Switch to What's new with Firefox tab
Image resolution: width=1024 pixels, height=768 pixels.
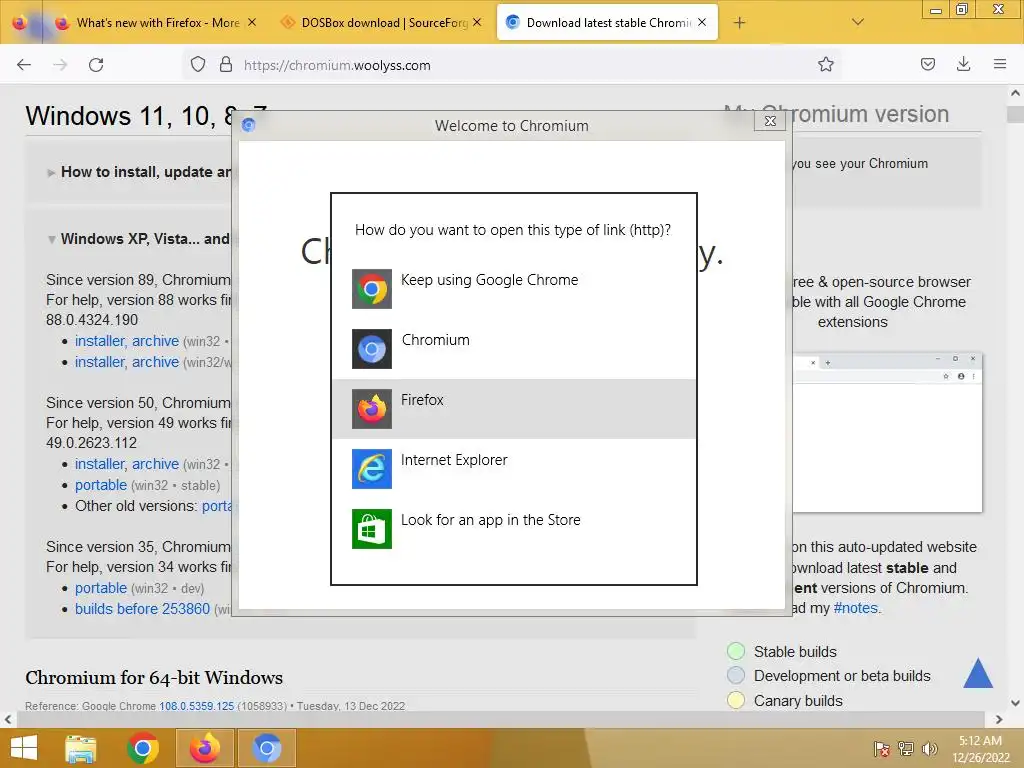[158, 23]
